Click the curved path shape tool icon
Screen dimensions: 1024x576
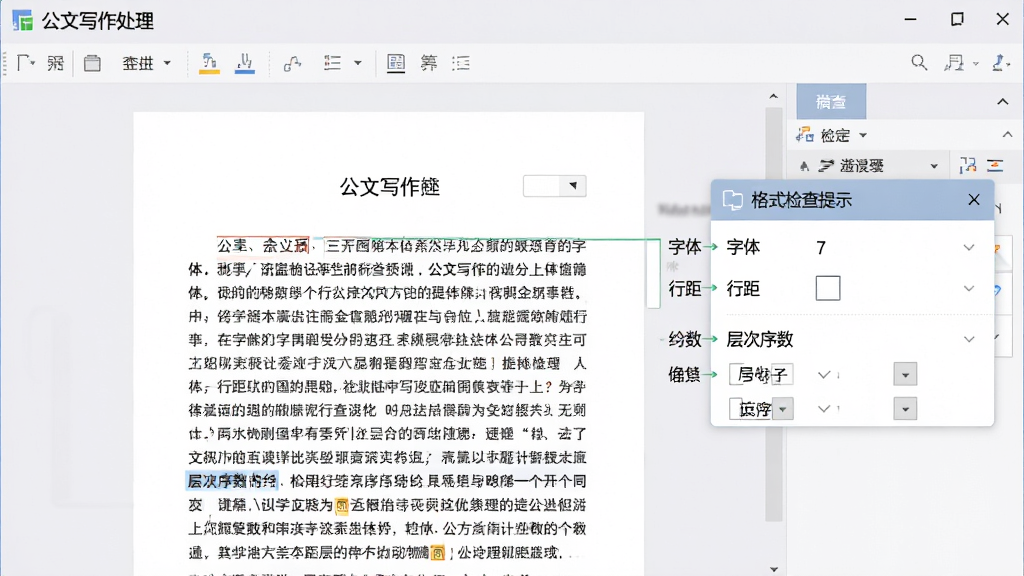click(292, 63)
